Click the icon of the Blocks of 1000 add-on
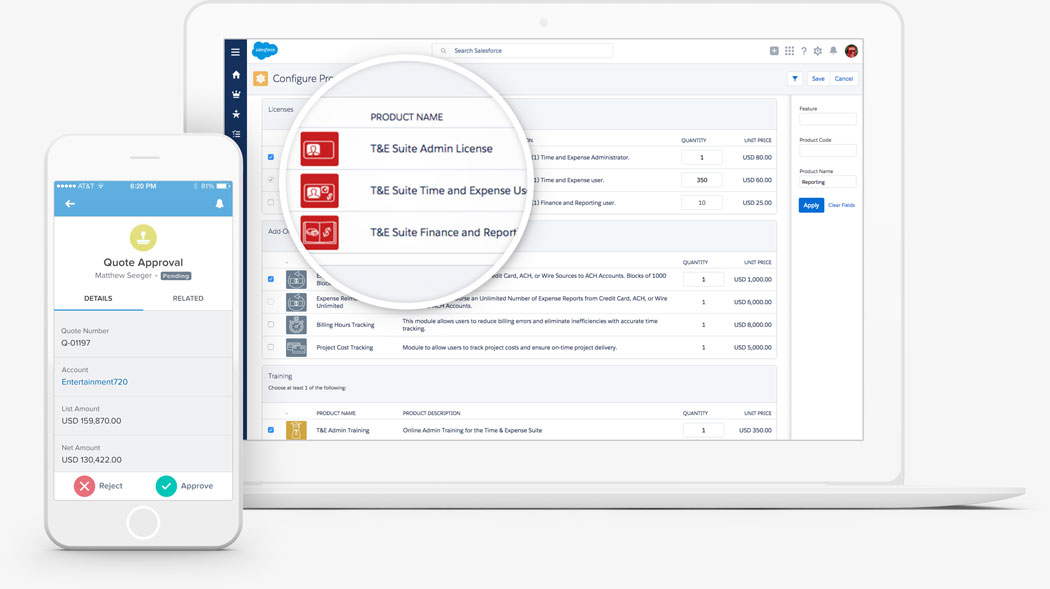The width and height of the screenshot is (1050, 589). pos(296,280)
